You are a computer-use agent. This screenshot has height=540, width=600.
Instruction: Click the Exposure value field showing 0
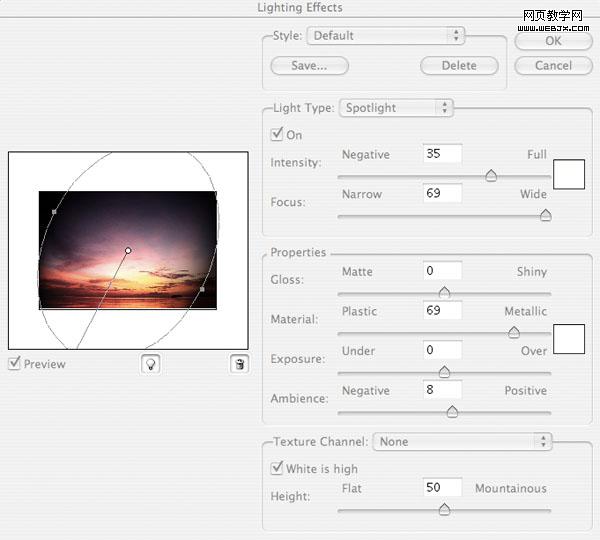coord(442,349)
